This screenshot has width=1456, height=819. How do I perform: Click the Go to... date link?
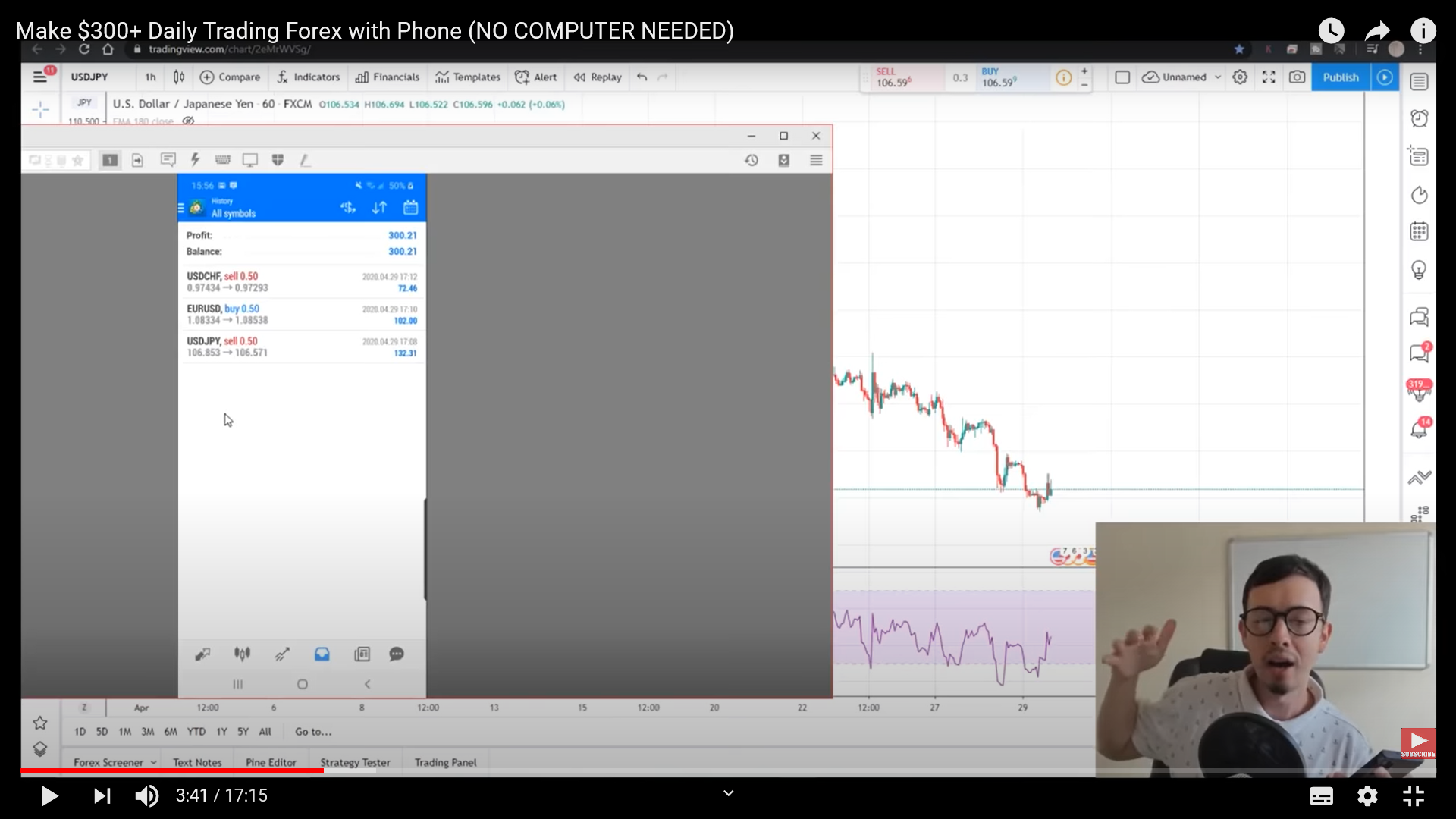coord(313,732)
